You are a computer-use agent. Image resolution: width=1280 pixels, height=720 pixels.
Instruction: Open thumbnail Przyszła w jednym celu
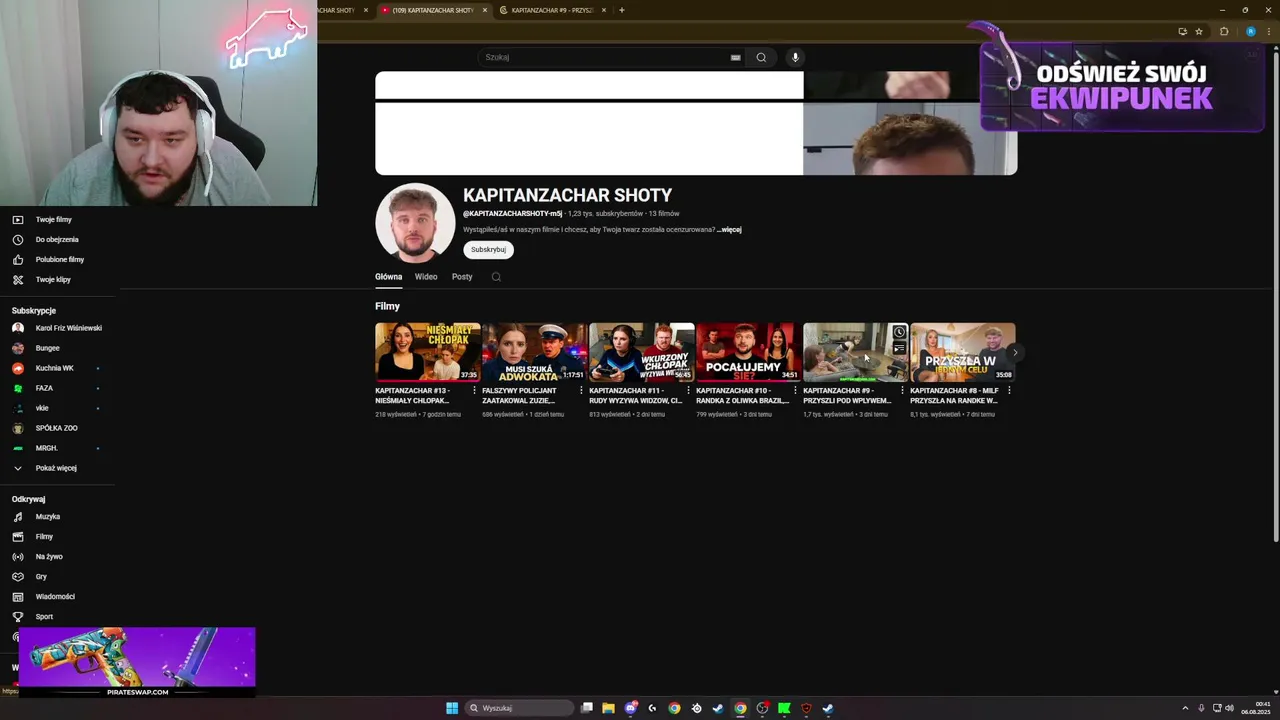coord(963,352)
